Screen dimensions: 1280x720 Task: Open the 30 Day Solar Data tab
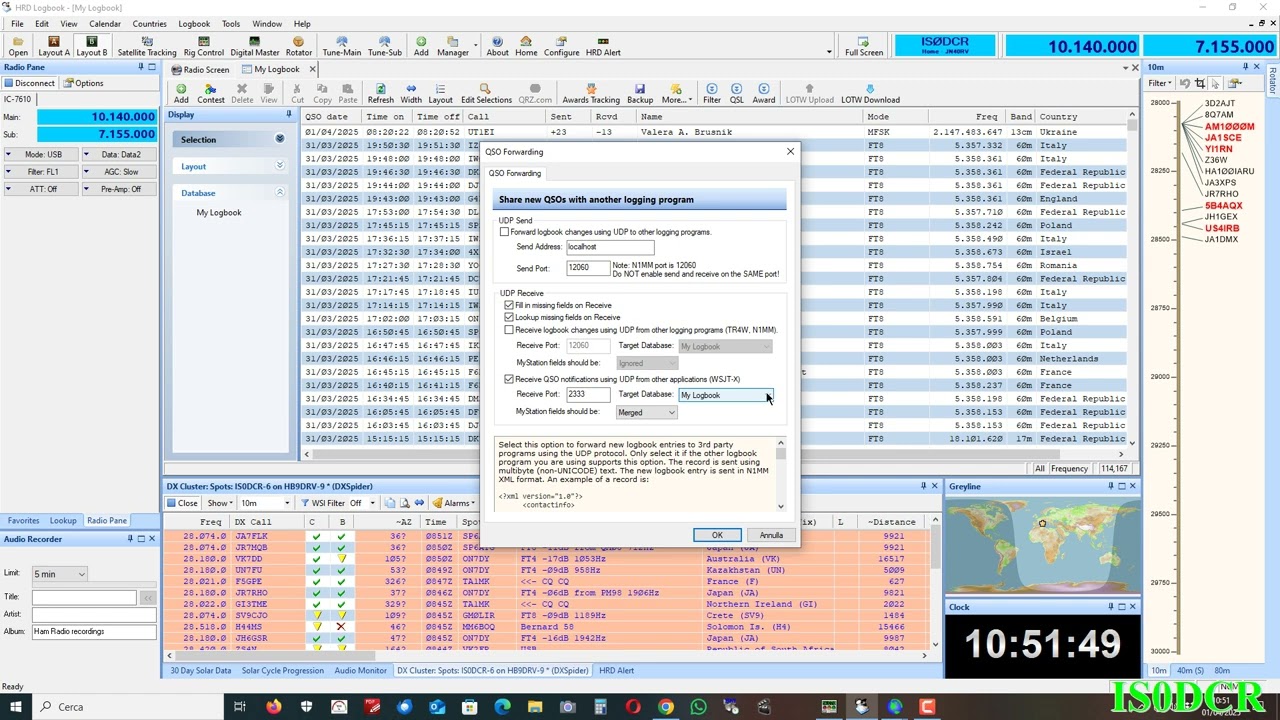[x=200, y=671]
